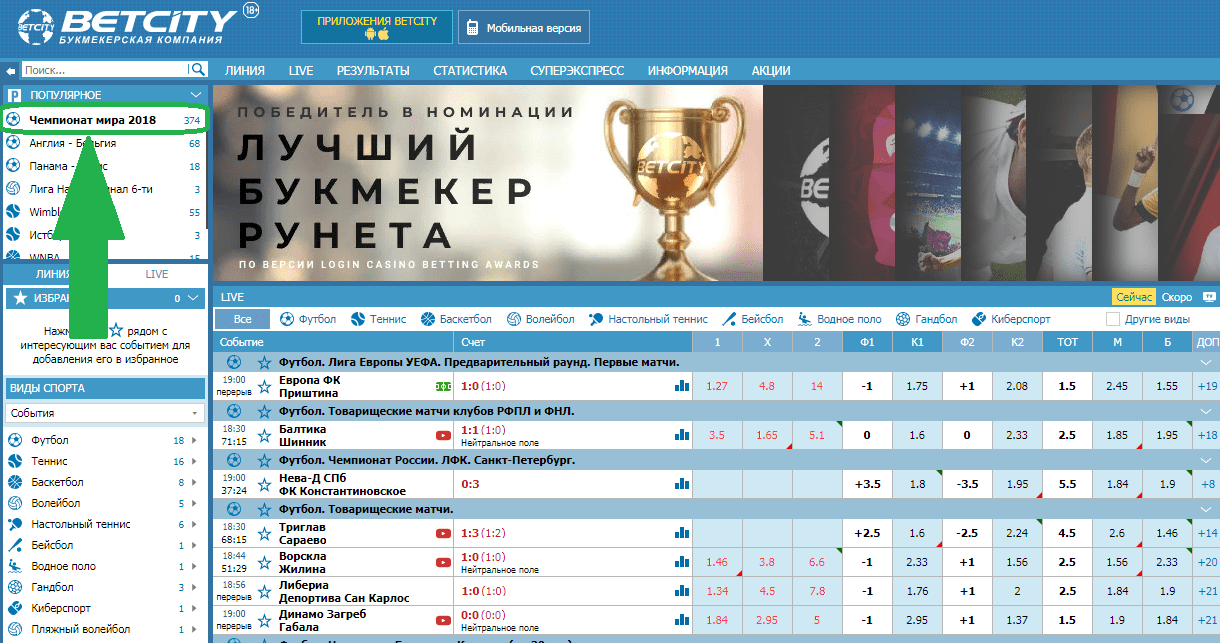Click the ПРИЛОЖЕНИЯ BETCITY button
The height and width of the screenshot is (643, 1220).
[x=377, y=28]
